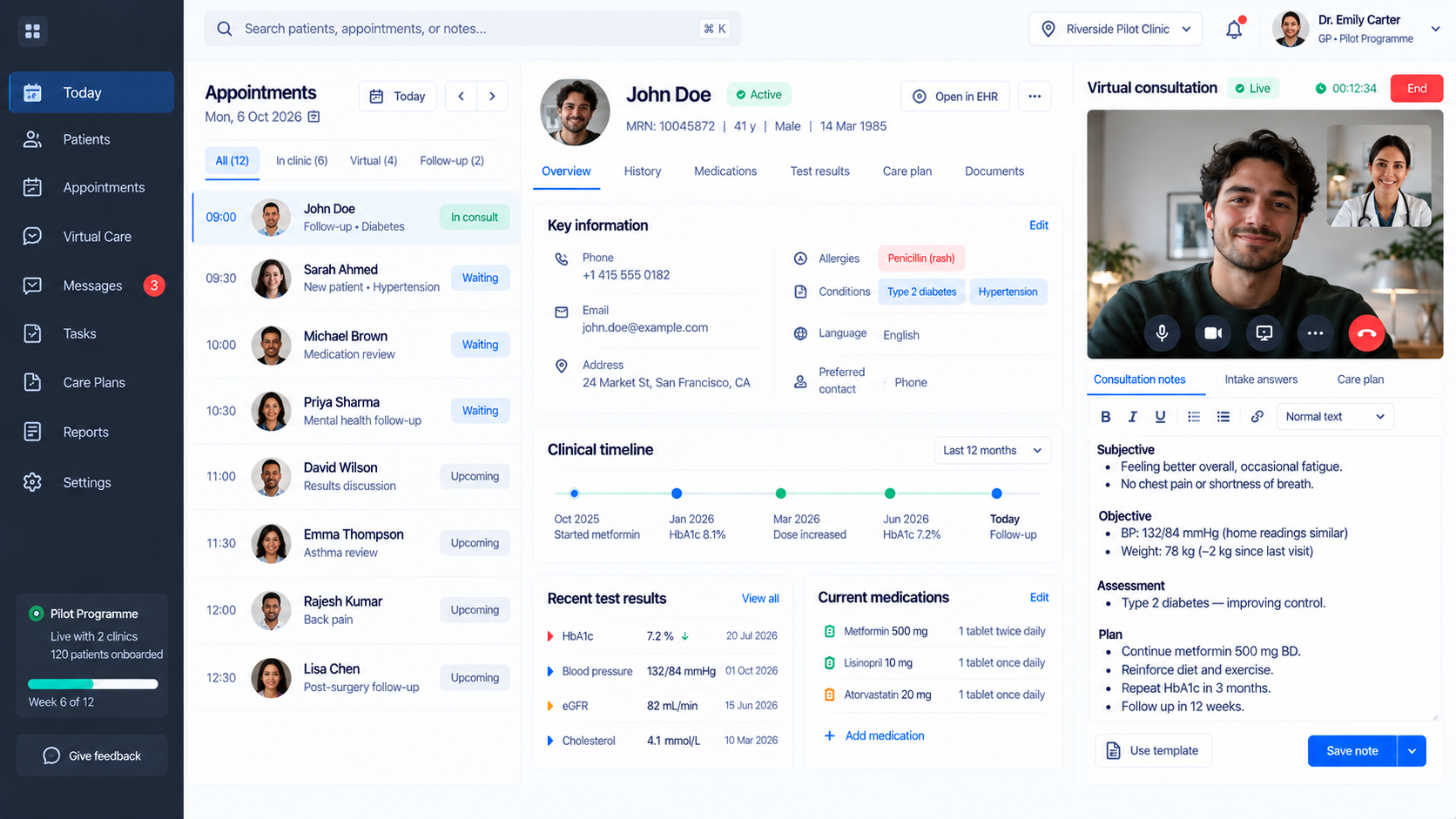Open the Last 12 months timeline range dropdown

click(992, 450)
